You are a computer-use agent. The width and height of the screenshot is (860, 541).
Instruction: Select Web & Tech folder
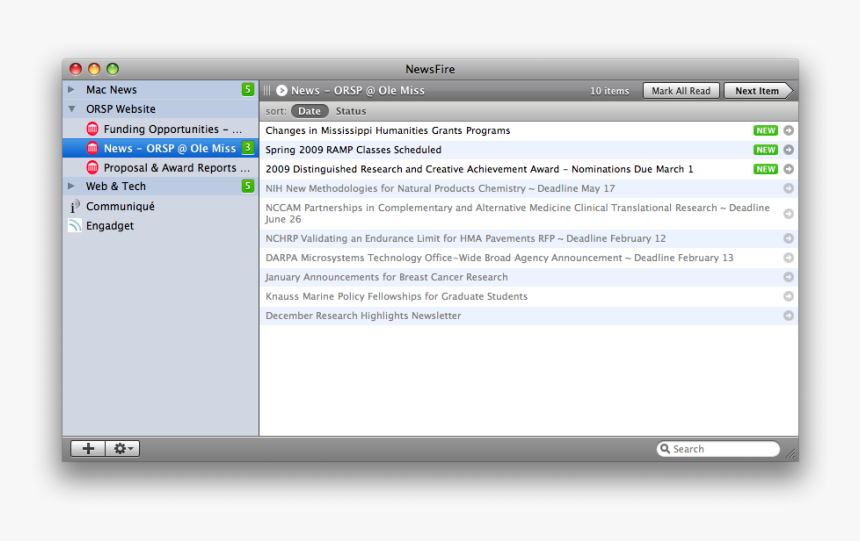tap(160, 186)
